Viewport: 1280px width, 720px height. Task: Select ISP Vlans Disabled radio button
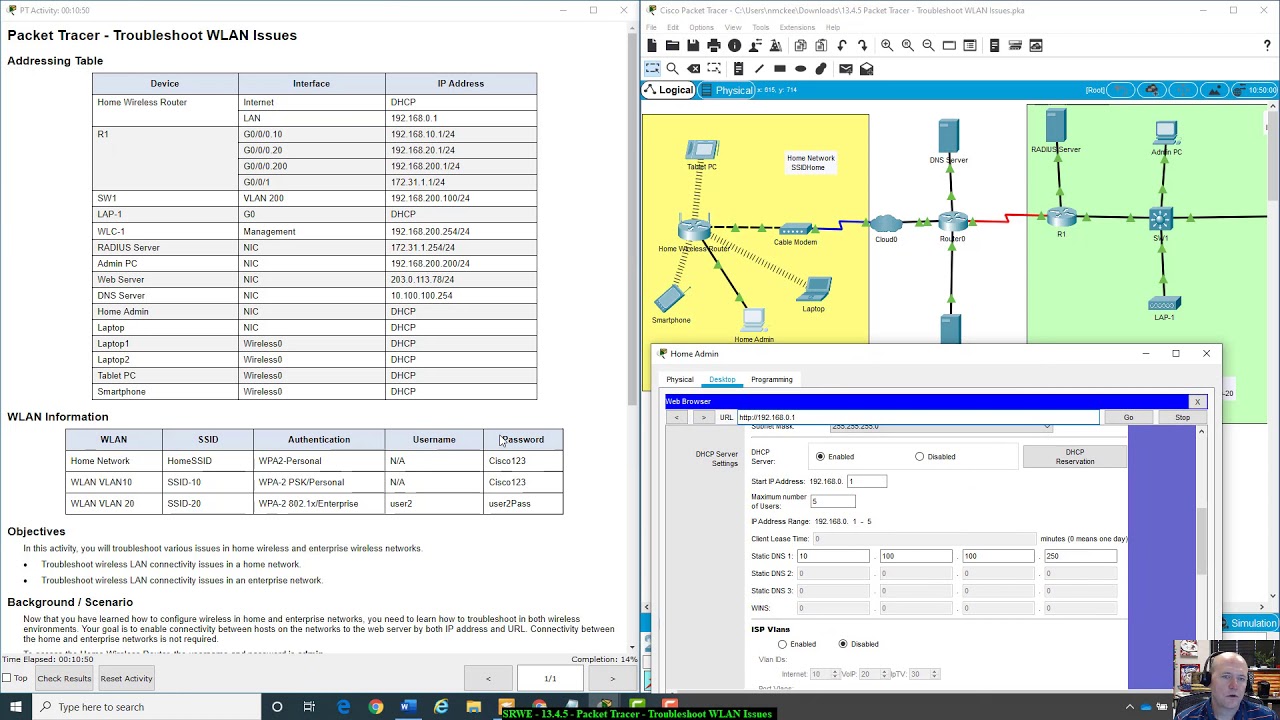click(843, 644)
